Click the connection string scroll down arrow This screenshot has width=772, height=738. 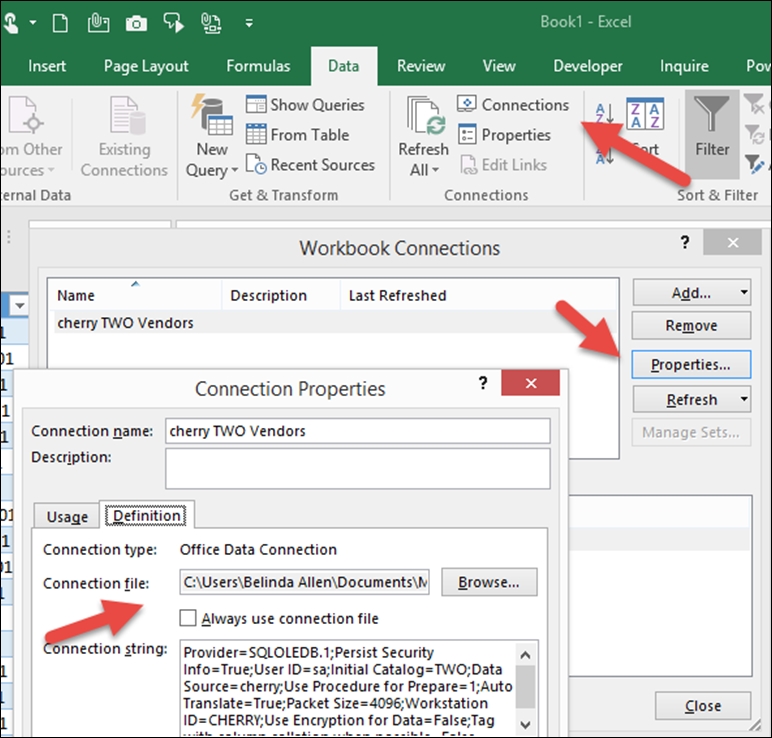pos(525,725)
